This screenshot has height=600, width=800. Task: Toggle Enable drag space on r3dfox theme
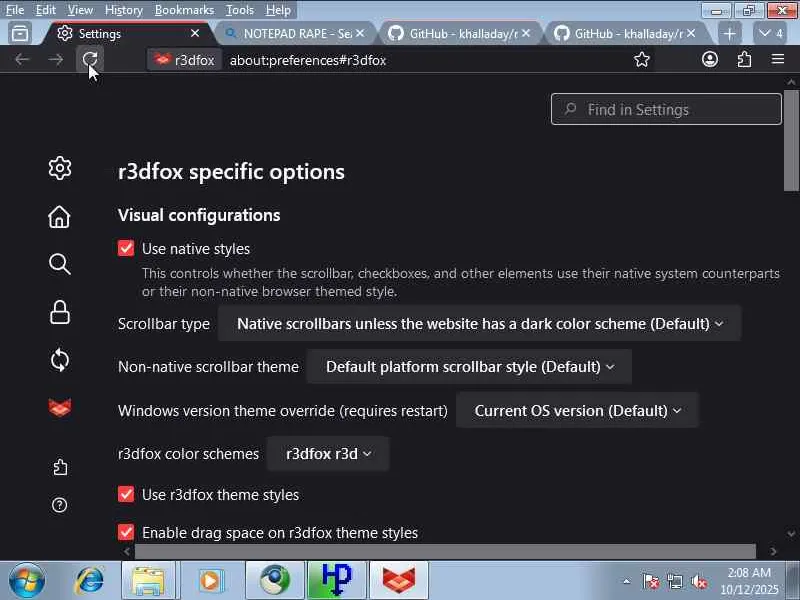pos(126,532)
